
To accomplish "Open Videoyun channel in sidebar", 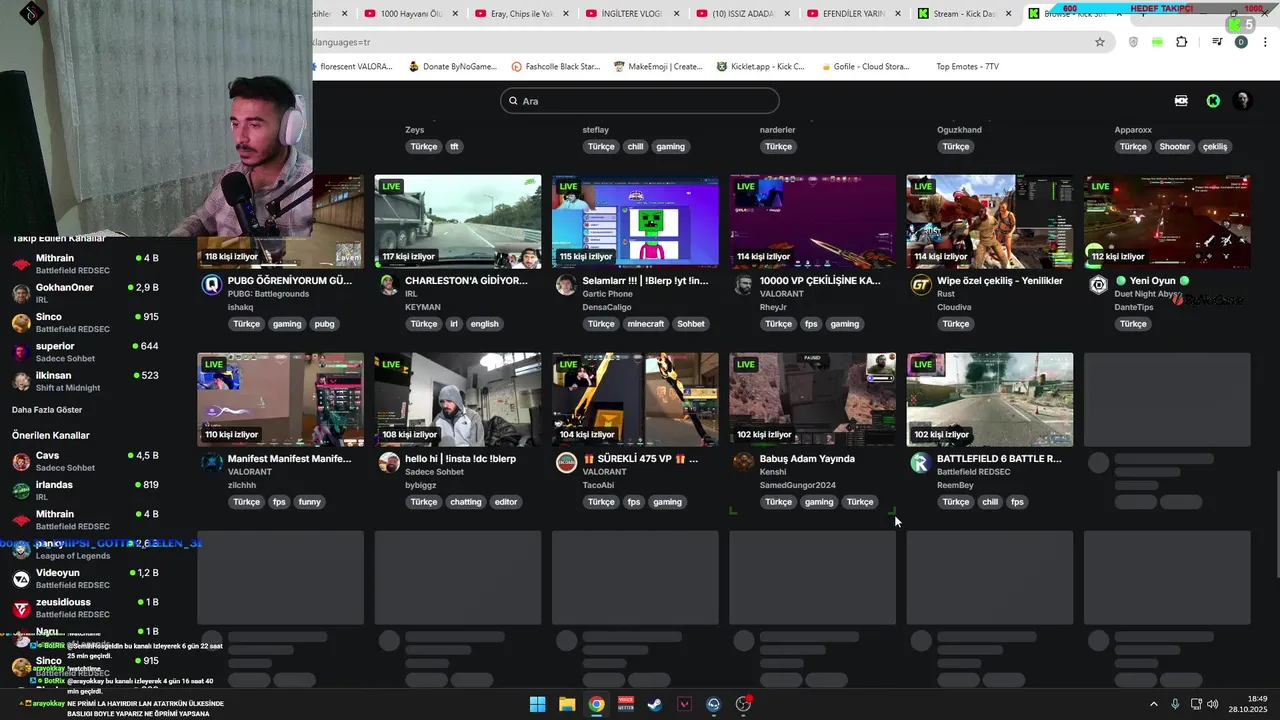I will click(x=86, y=579).
